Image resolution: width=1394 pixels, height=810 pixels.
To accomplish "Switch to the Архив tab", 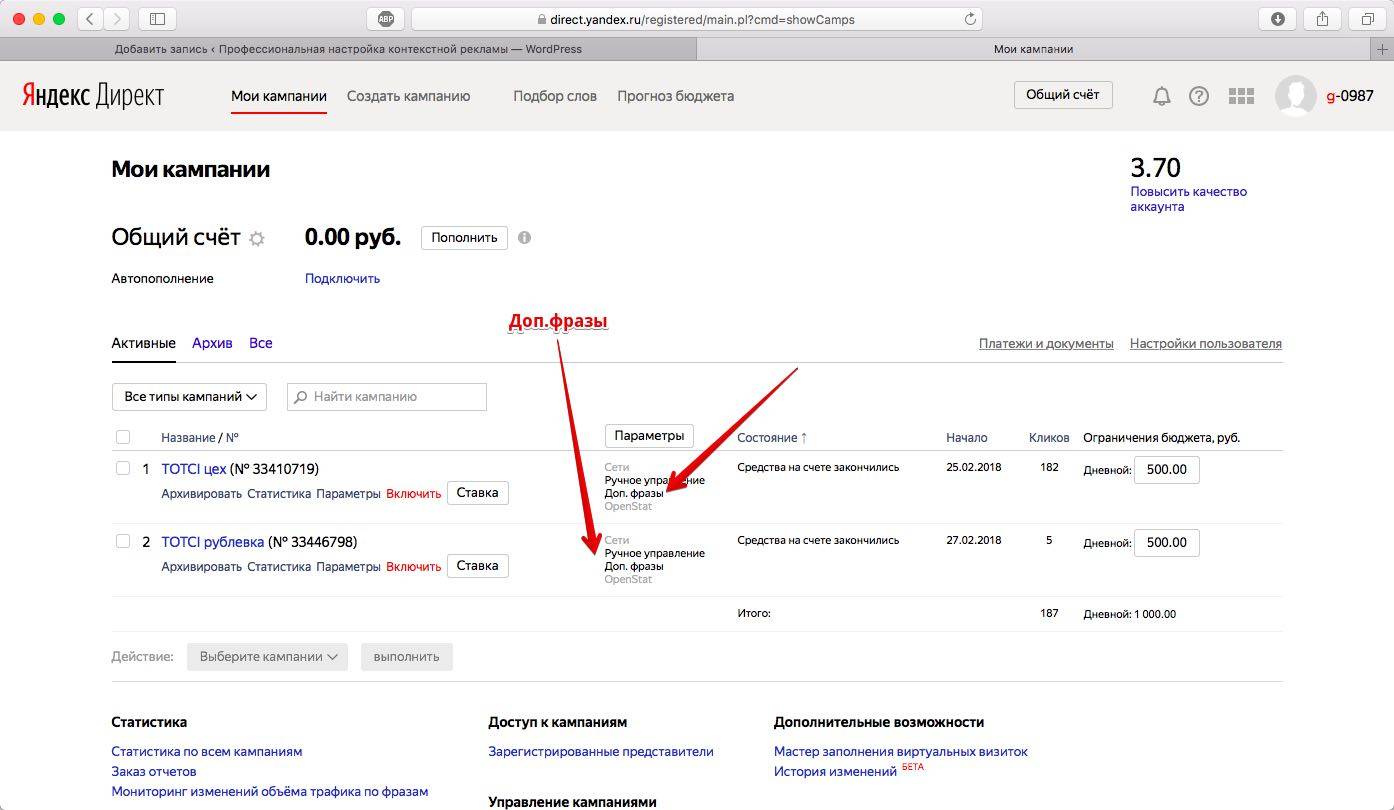I will coord(212,343).
